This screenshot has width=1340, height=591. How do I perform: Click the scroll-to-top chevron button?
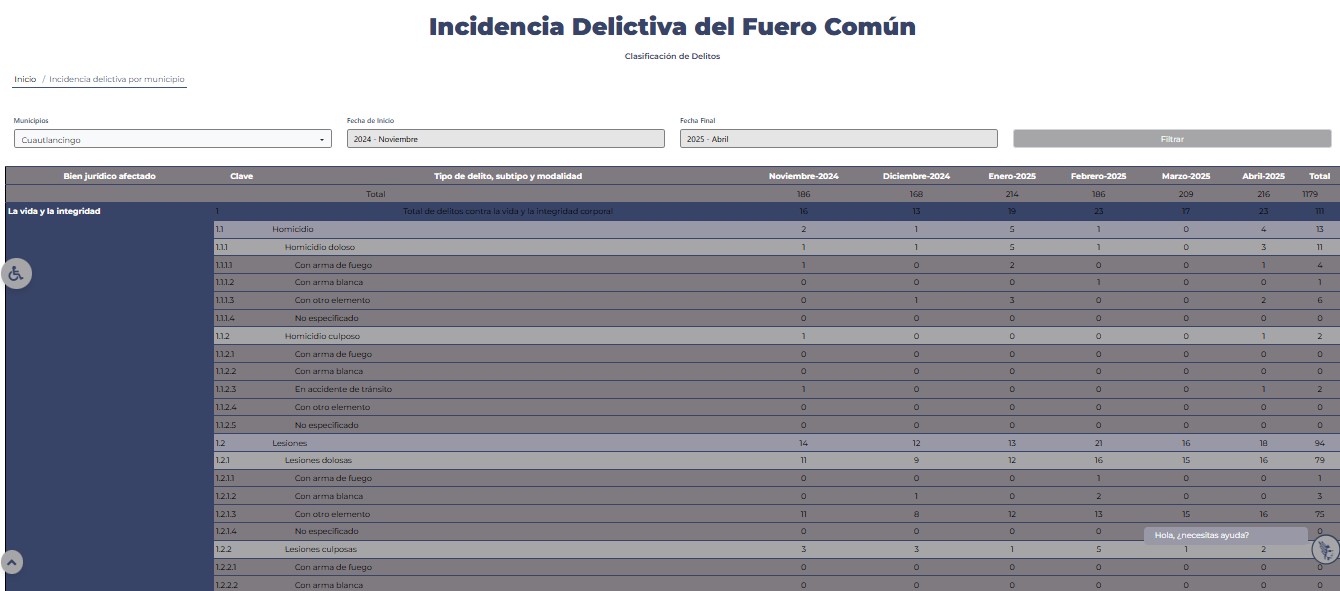[x=12, y=562]
